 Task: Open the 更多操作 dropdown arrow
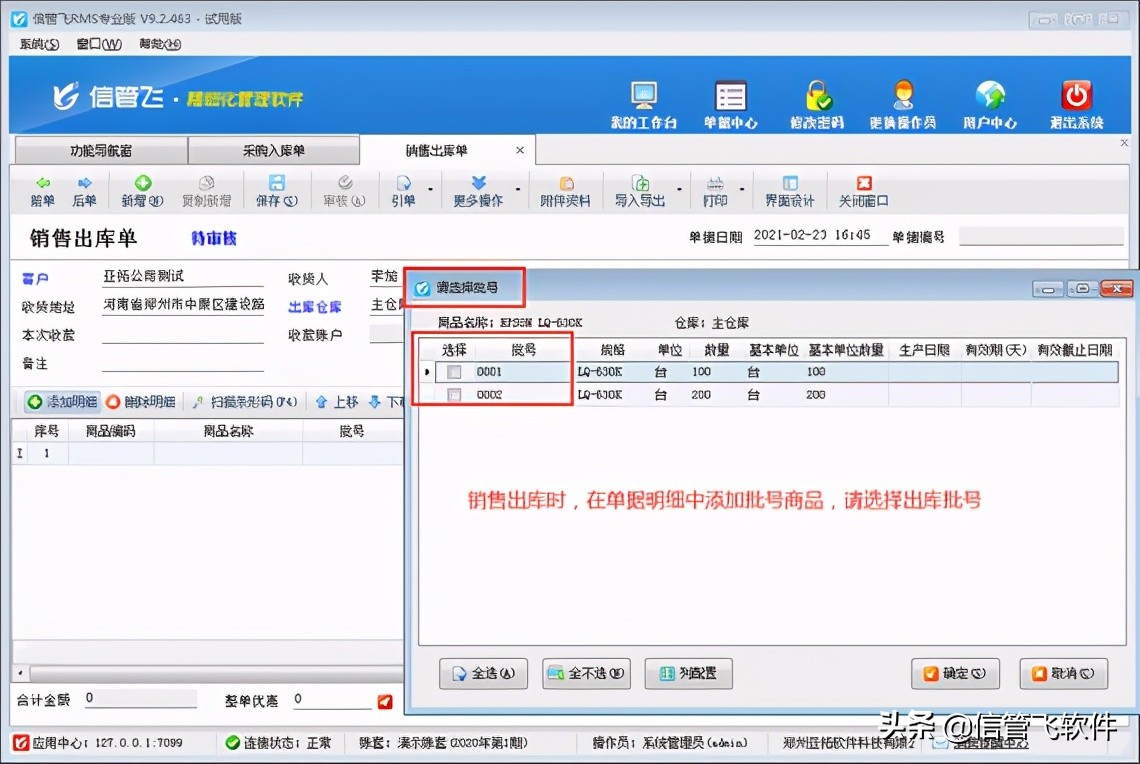(x=518, y=191)
